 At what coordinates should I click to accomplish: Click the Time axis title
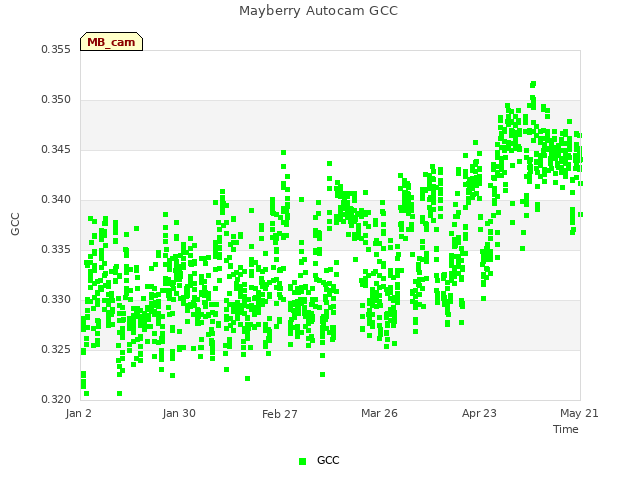(x=566, y=429)
